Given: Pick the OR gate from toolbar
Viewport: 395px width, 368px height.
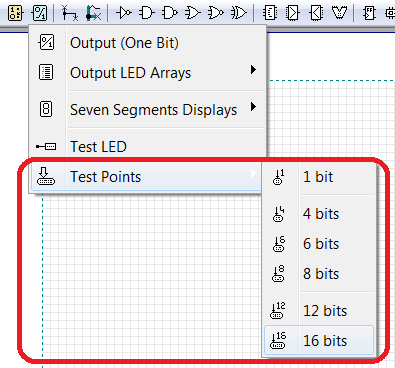Looking at the screenshot, I should point(193,13).
